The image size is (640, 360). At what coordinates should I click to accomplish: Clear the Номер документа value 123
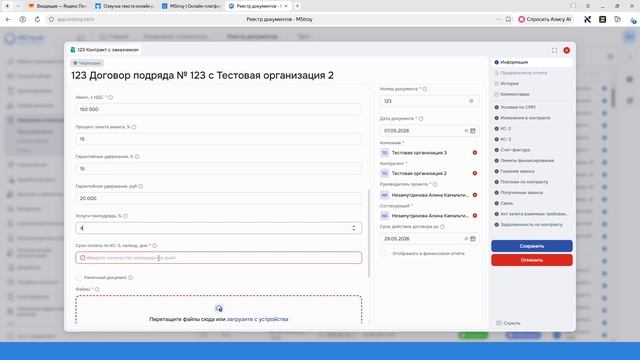coord(471,101)
